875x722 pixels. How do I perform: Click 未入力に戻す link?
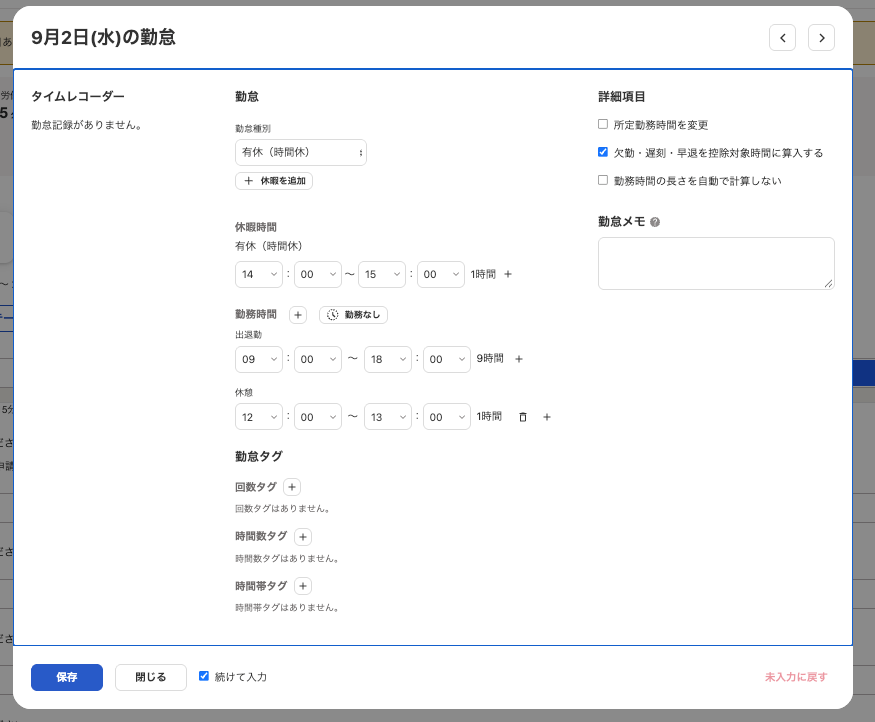coord(796,677)
